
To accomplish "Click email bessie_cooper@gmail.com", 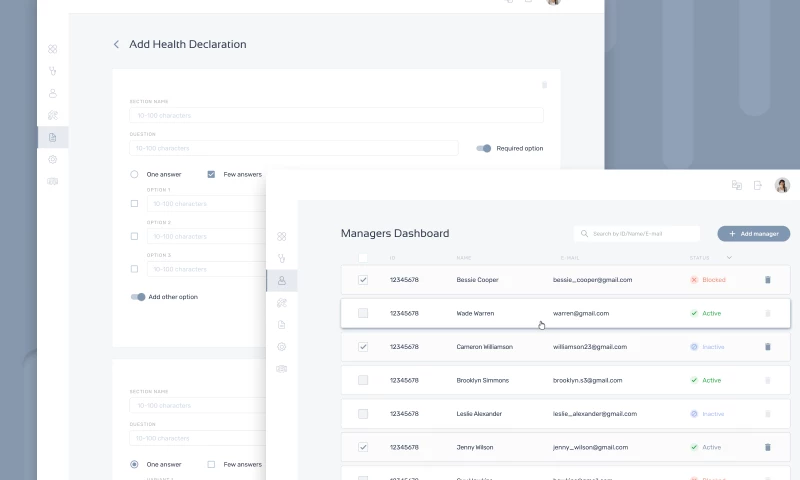I will point(592,280).
